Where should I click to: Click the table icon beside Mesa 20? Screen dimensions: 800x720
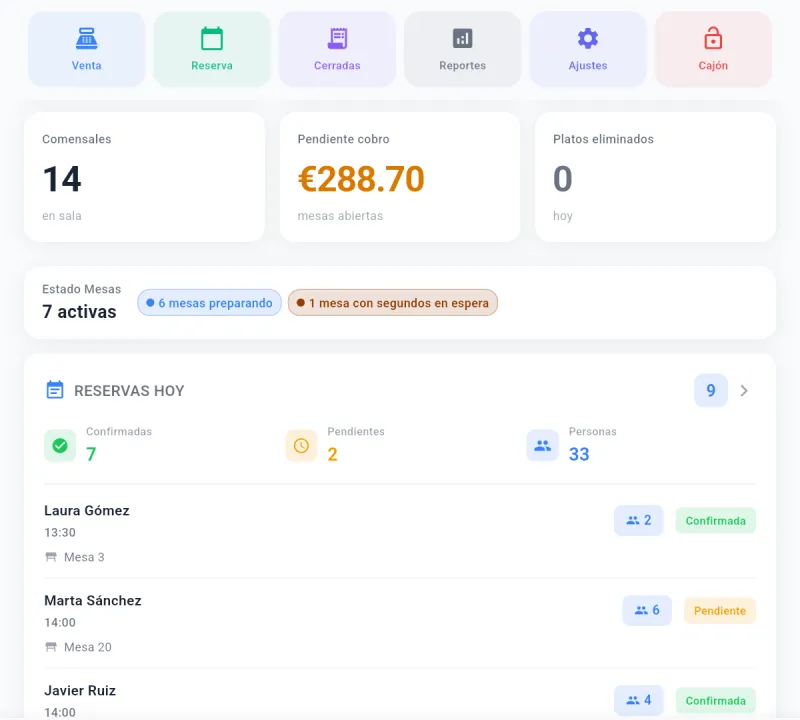51,647
